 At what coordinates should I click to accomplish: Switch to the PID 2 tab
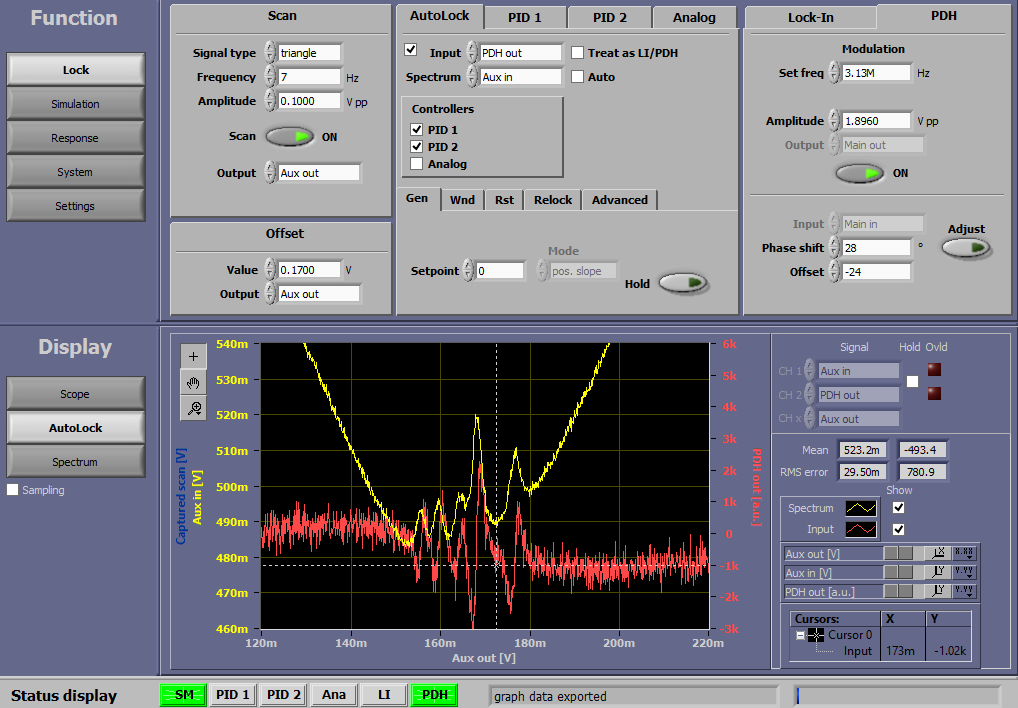[x=610, y=18]
